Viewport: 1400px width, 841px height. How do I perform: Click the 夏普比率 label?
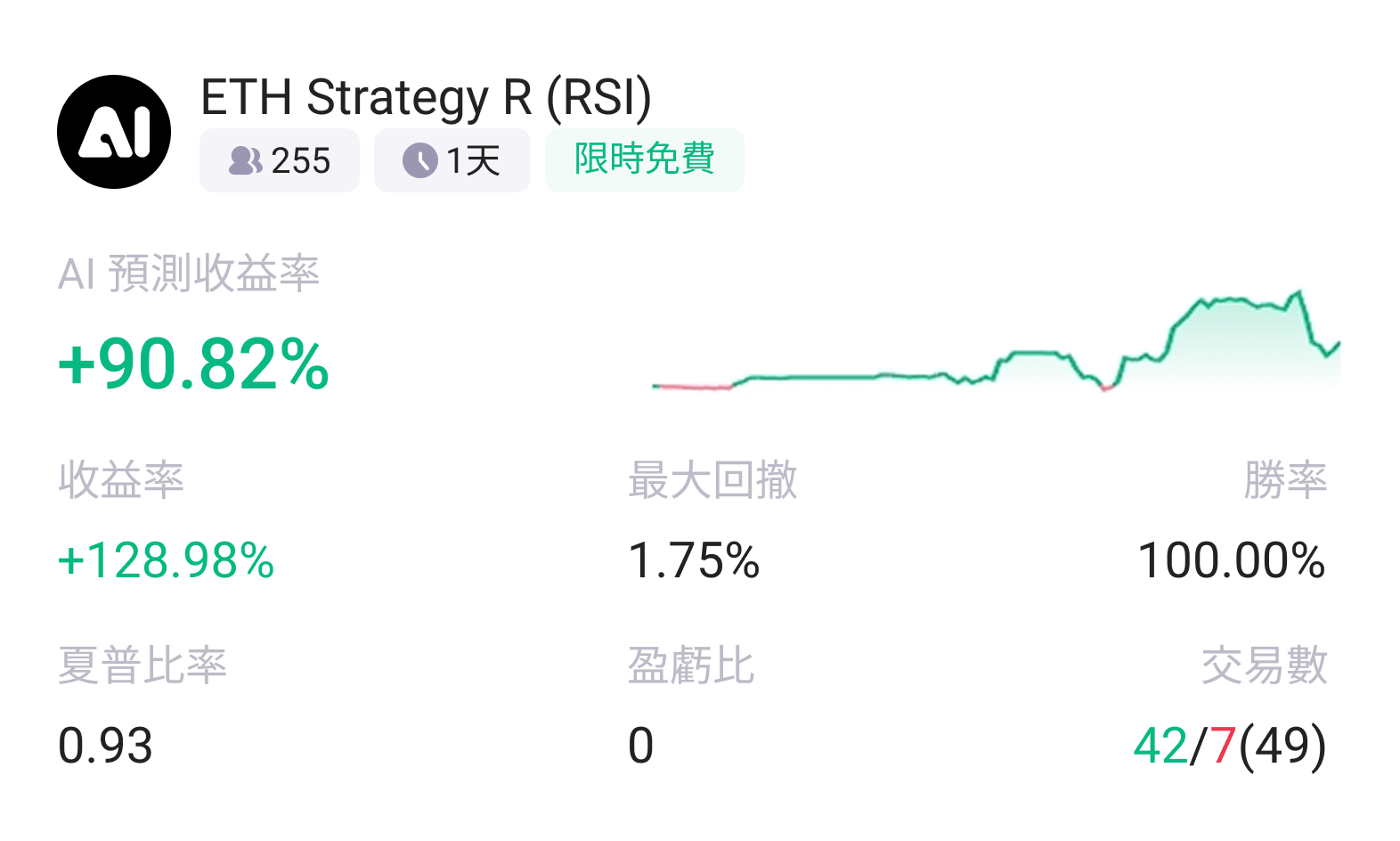142,665
